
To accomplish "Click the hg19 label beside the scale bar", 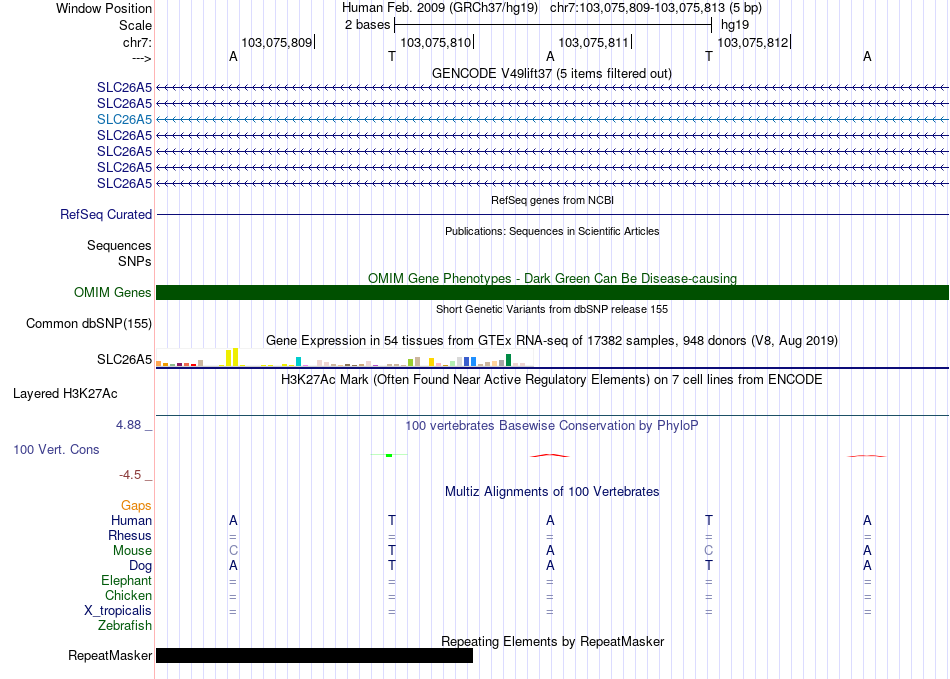I will pos(734,25).
